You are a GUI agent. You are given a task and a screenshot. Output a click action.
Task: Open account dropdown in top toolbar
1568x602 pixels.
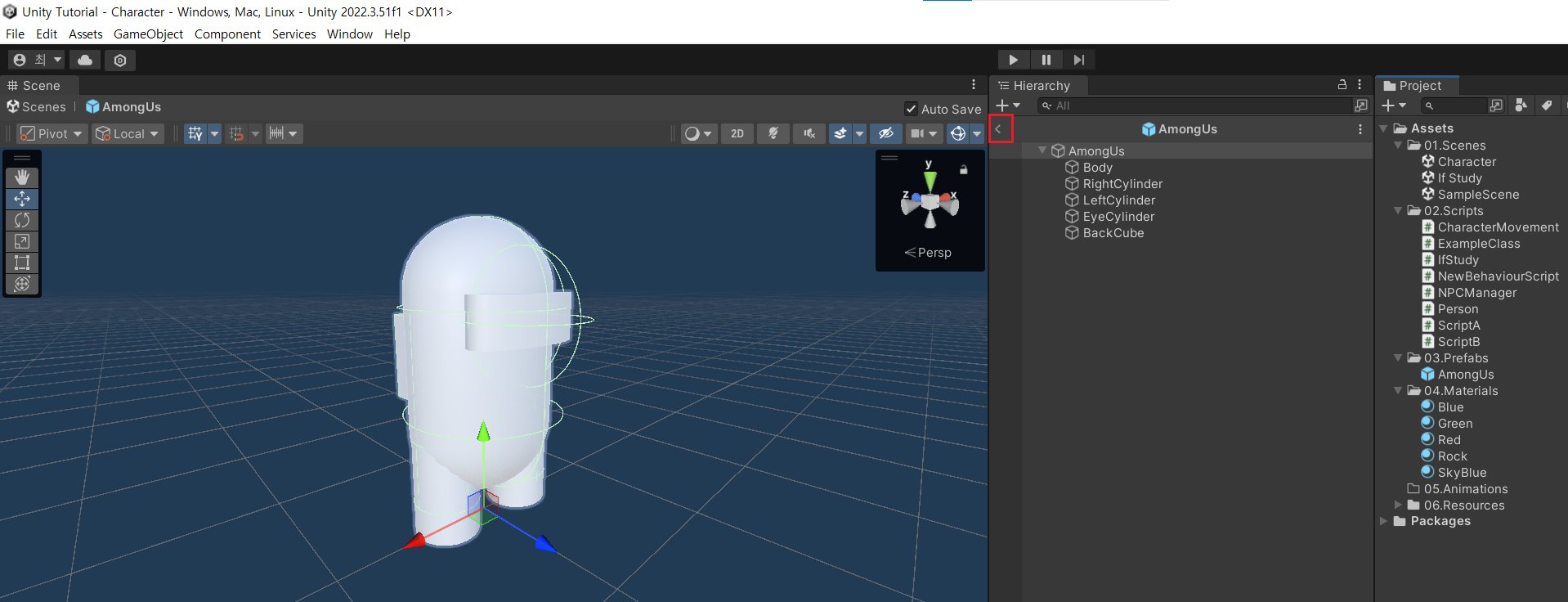(37, 60)
